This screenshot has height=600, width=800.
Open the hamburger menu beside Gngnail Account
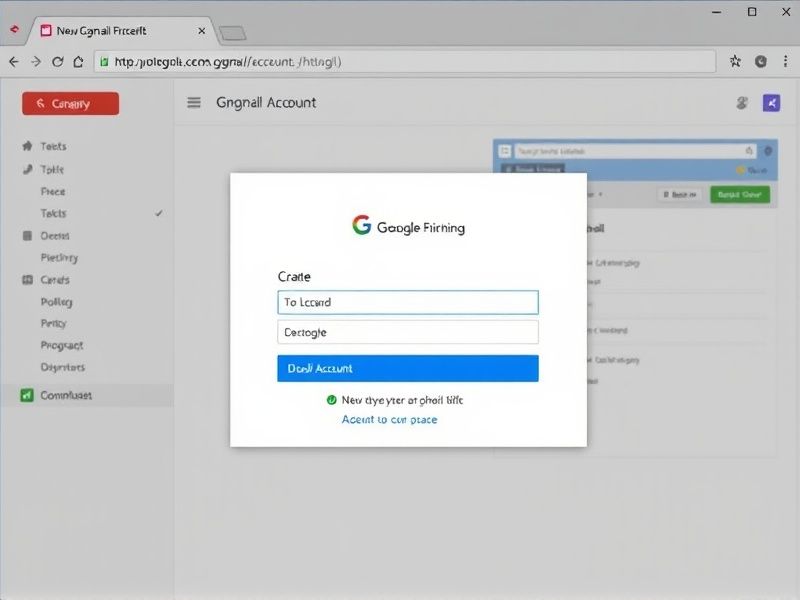click(x=194, y=103)
